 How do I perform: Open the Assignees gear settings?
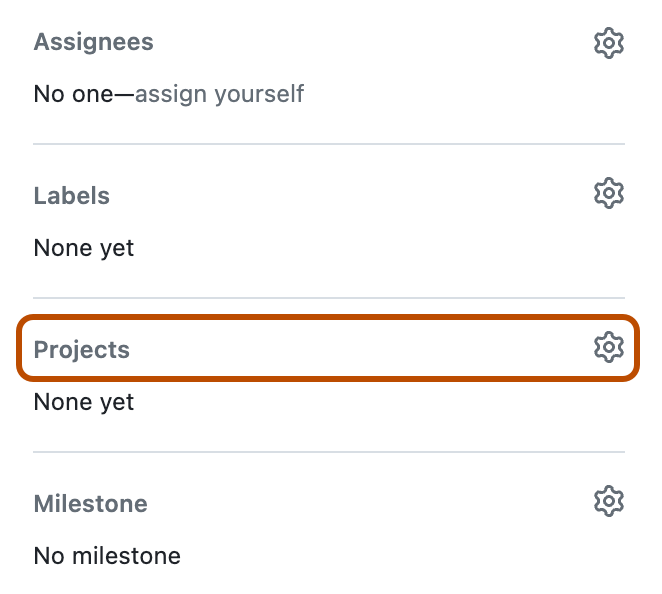(608, 43)
